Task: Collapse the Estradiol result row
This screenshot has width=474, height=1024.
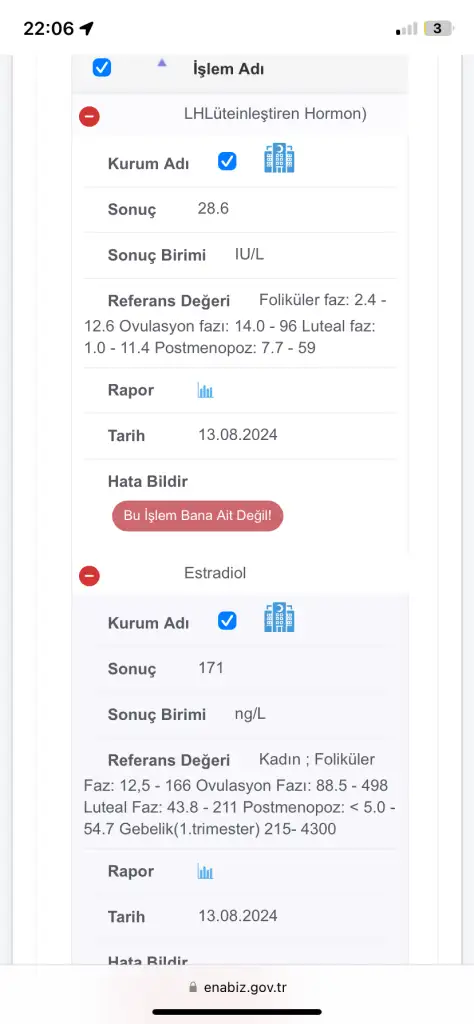Action: pyautogui.click(x=89, y=576)
